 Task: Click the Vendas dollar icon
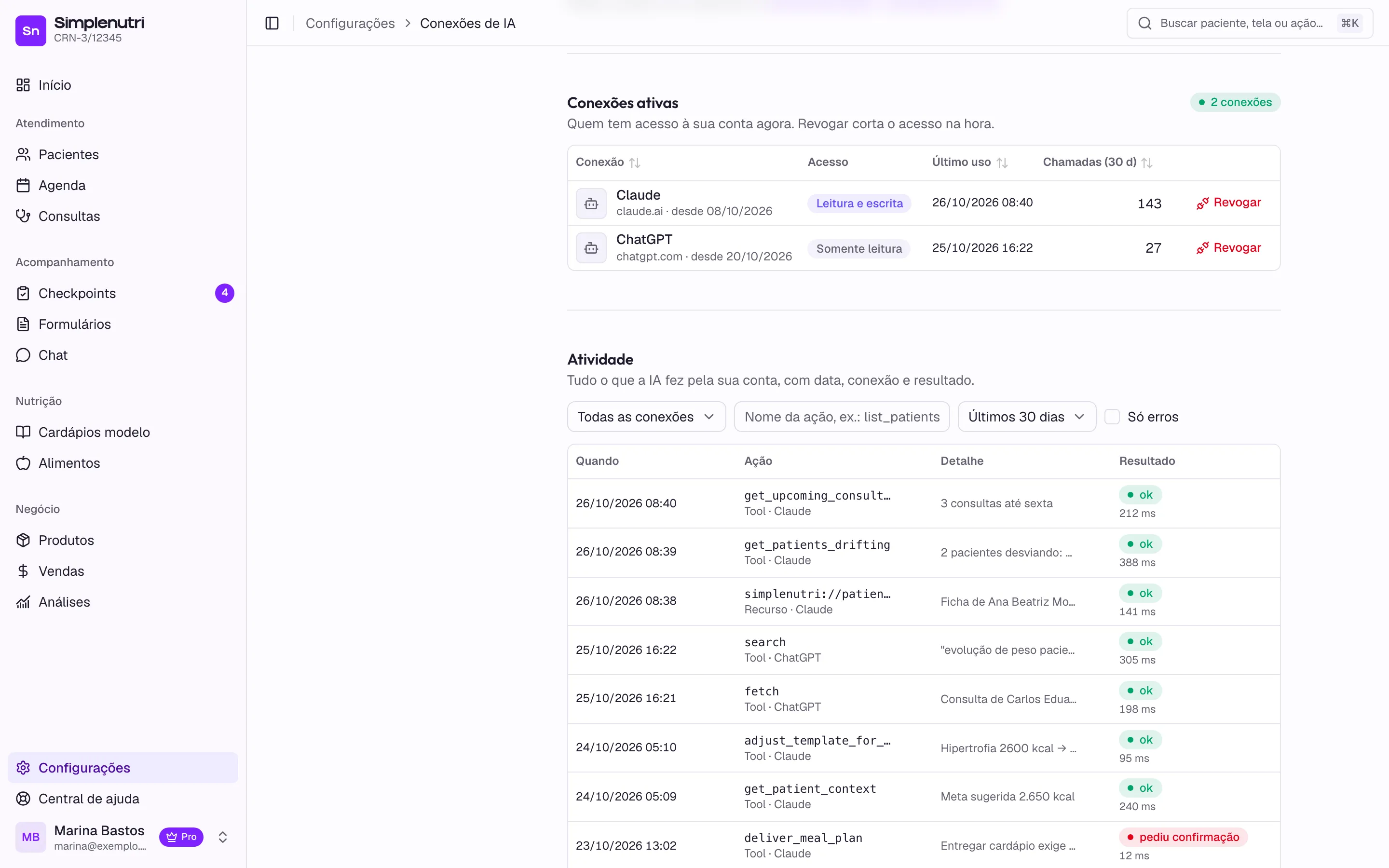tap(23, 571)
